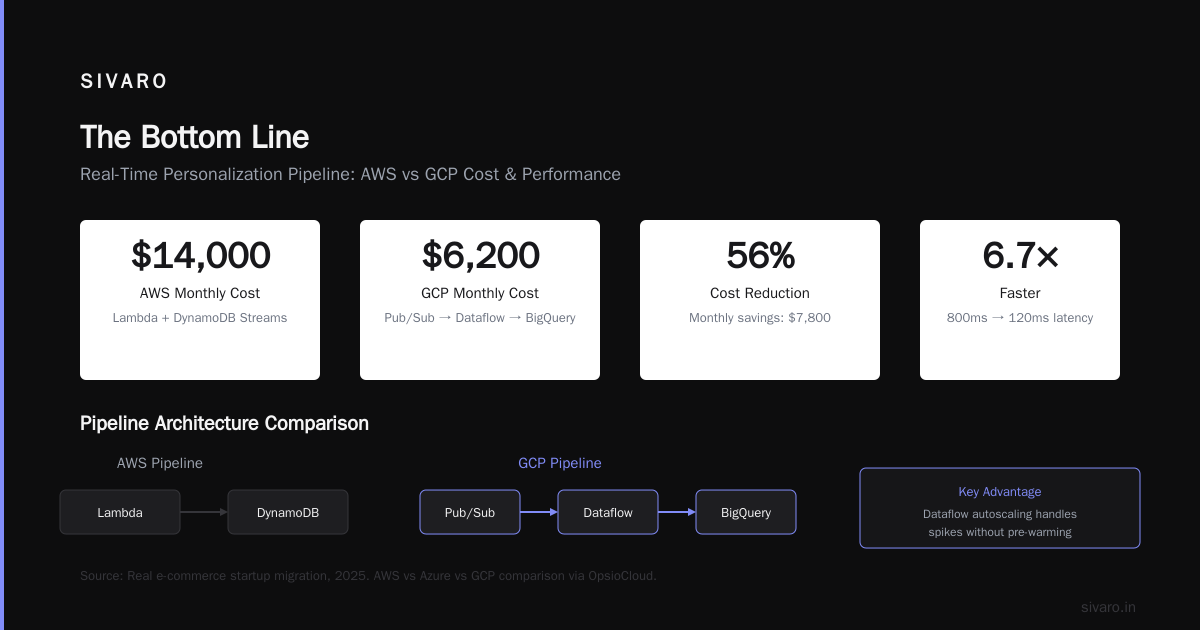Click the SIVARO logo text
Image resolution: width=1200 pixels, height=630 pixels.
tap(123, 82)
